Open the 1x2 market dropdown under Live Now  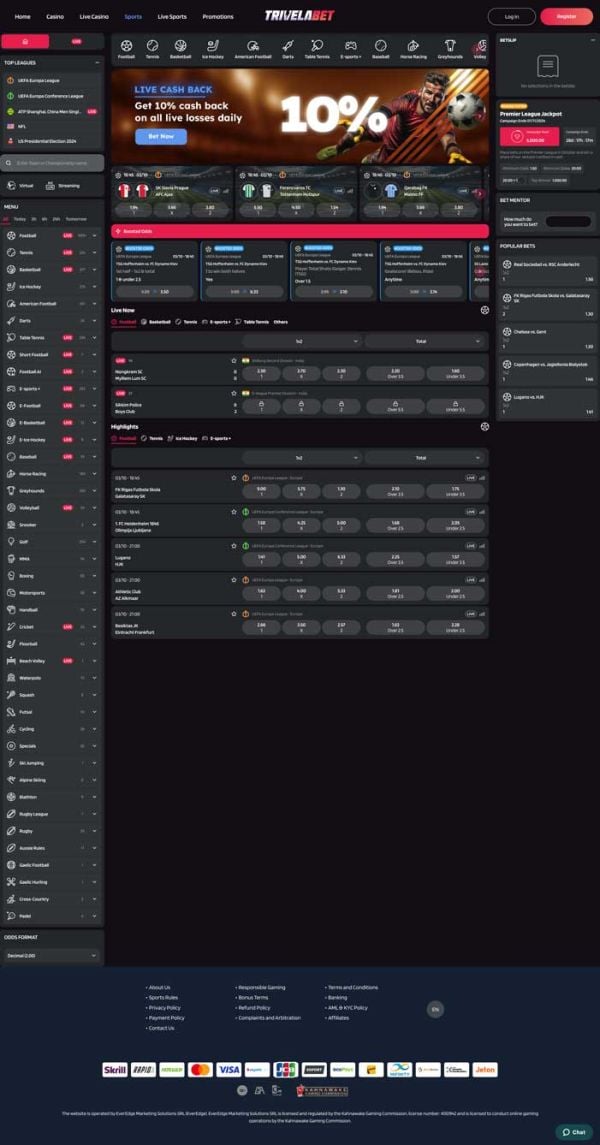pyautogui.click(x=302, y=340)
